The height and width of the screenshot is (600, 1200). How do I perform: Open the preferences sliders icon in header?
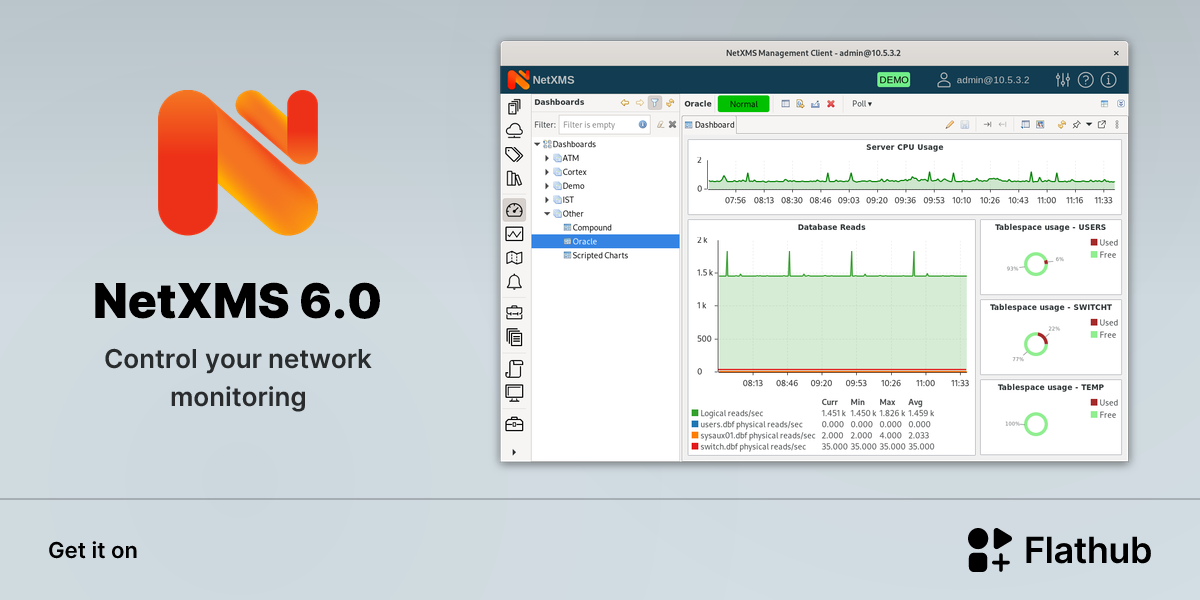(1063, 80)
